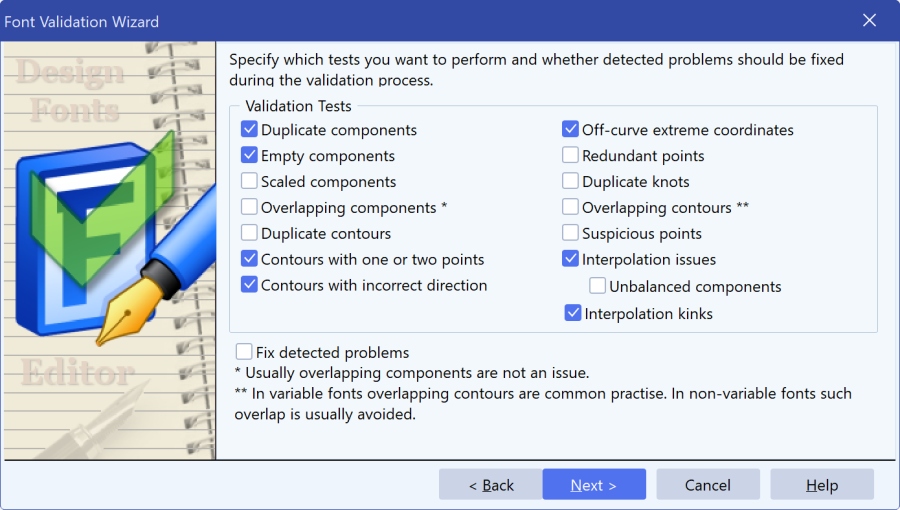Proceed with the Next button
Image resolution: width=900 pixels, height=510 pixels.
(x=594, y=485)
